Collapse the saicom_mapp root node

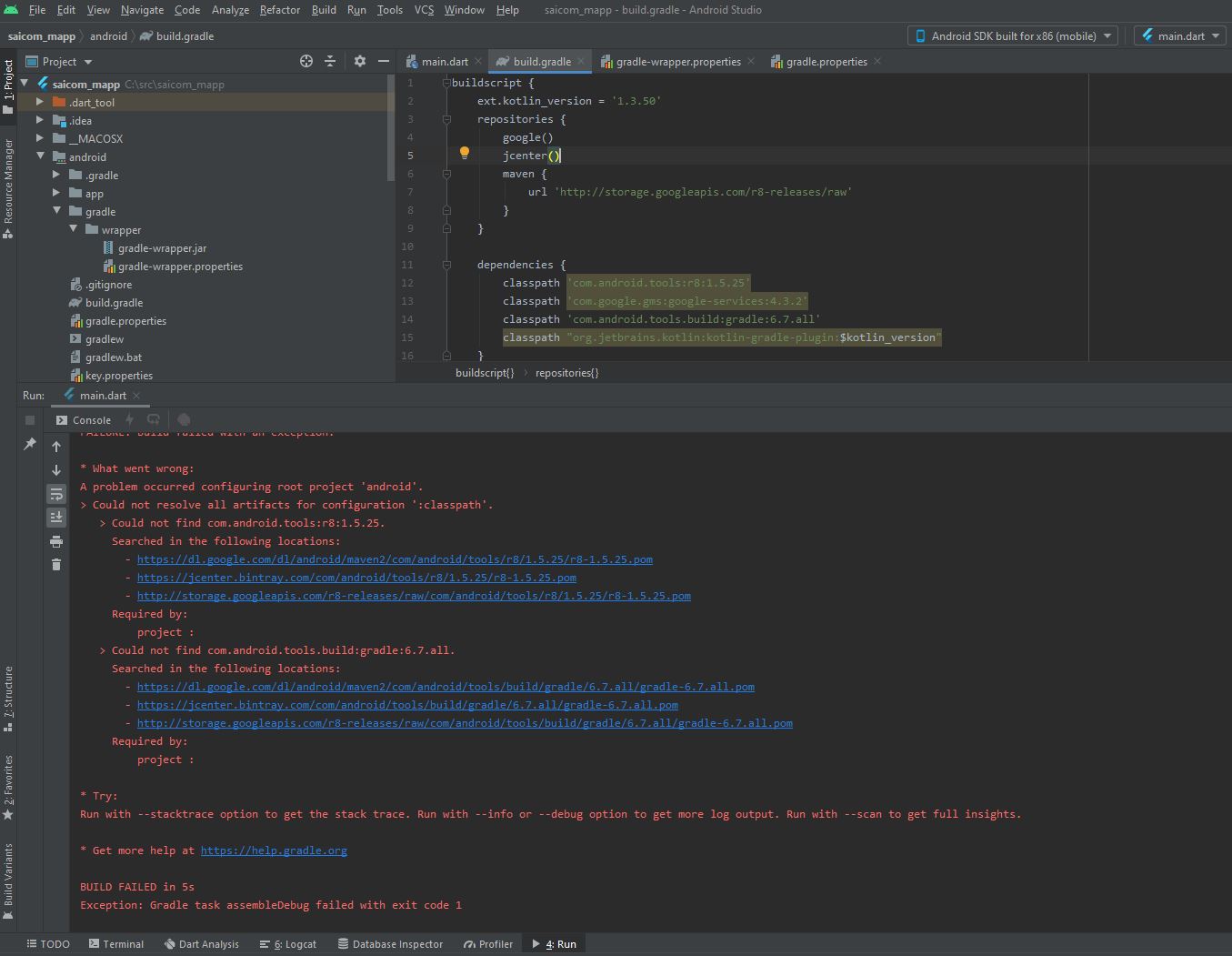25,84
